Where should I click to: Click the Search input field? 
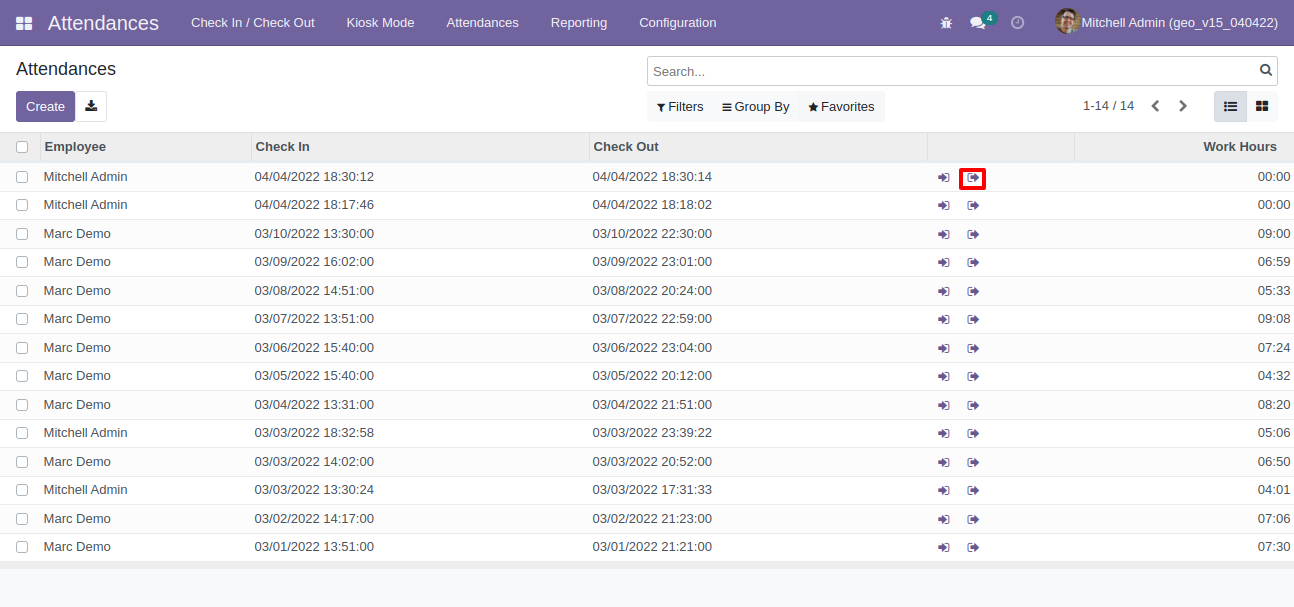coord(952,71)
